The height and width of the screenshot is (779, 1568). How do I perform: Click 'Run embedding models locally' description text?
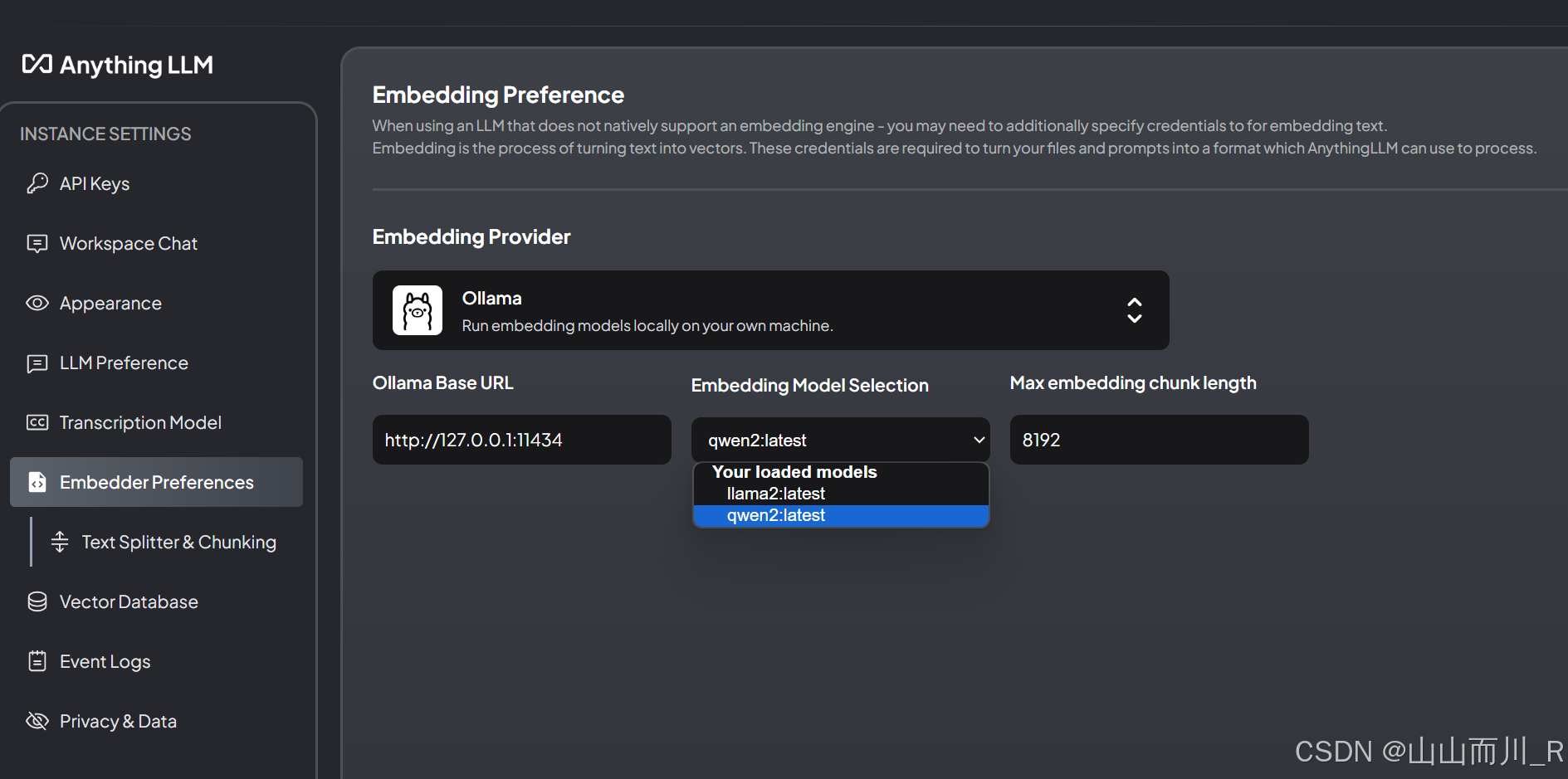tap(647, 326)
